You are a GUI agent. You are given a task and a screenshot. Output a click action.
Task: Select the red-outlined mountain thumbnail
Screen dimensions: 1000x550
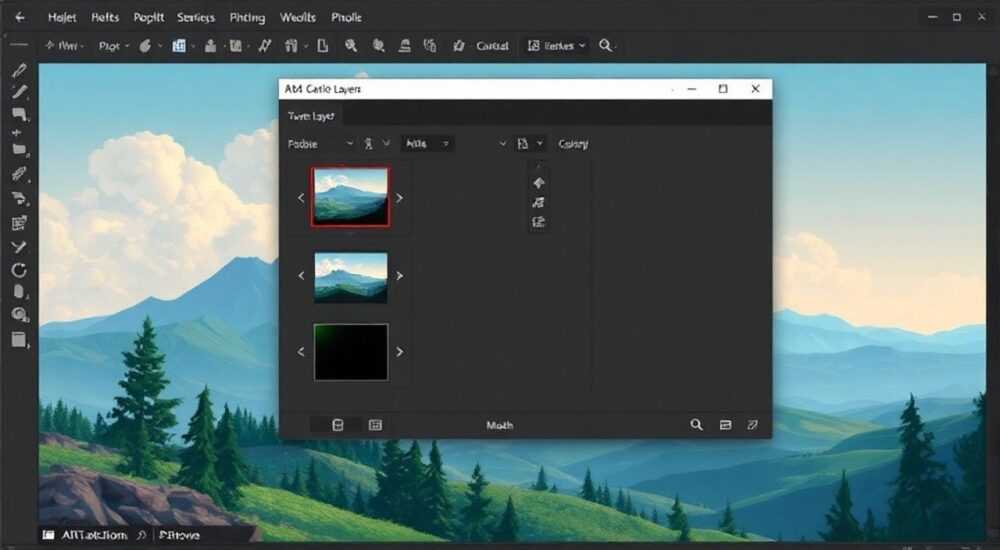click(350, 197)
